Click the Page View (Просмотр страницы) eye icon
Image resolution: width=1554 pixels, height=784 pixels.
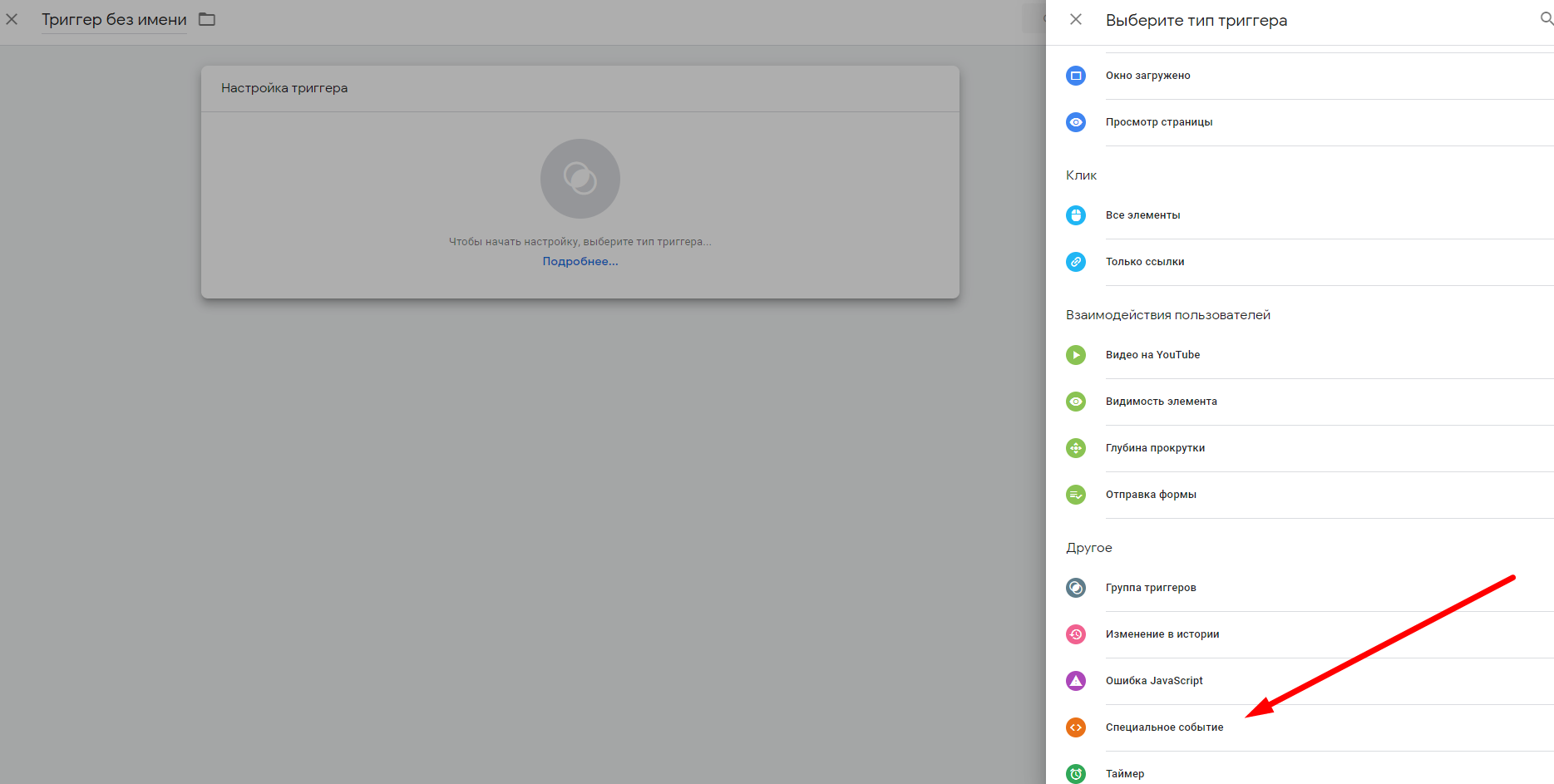click(x=1076, y=122)
